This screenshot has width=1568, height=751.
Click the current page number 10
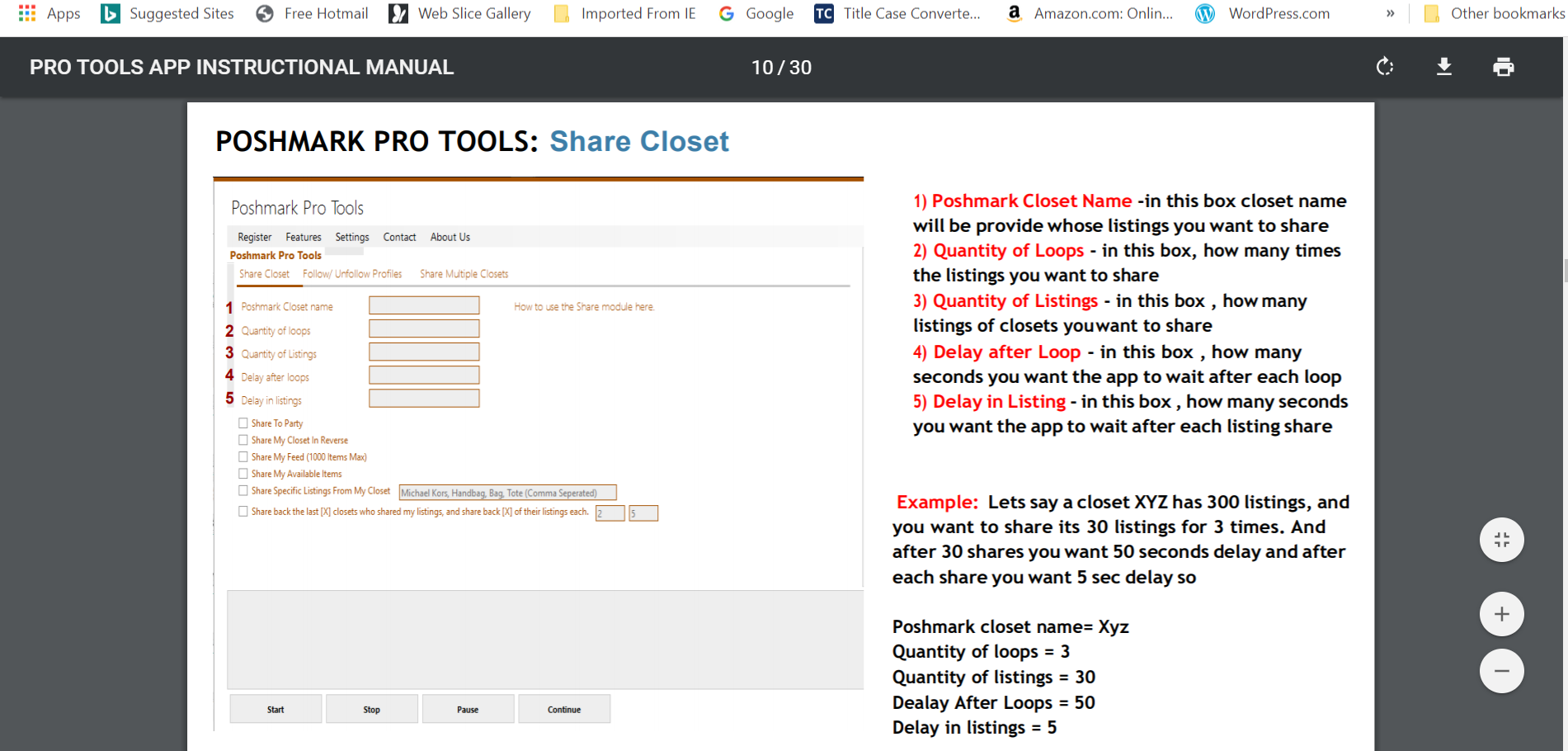(762, 68)
